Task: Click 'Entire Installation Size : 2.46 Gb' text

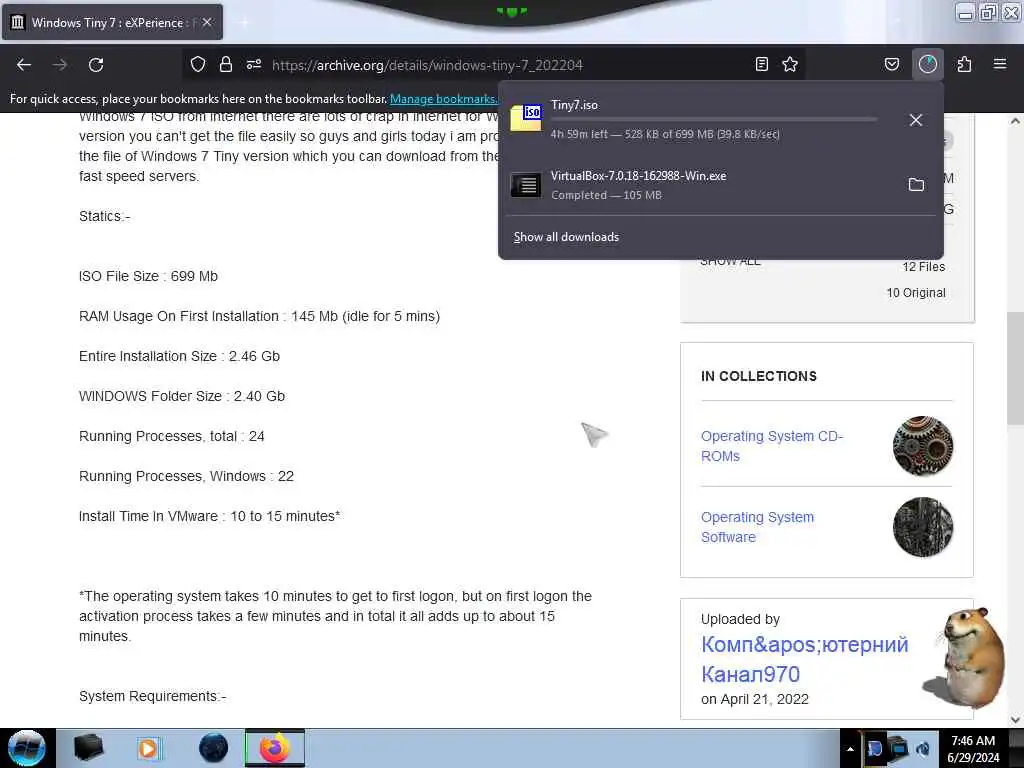Action: click(180, 356)
